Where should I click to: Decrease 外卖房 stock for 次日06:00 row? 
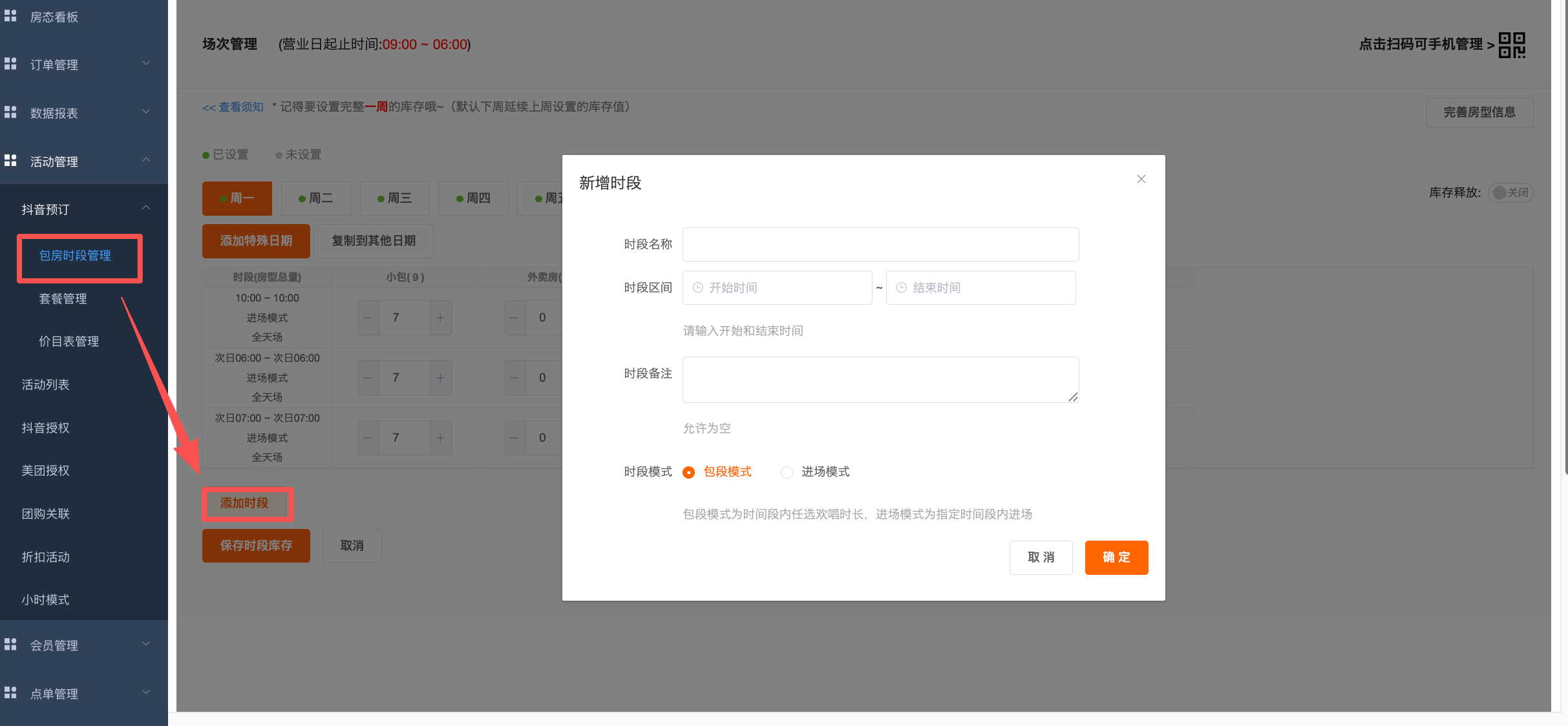point(514,378)
